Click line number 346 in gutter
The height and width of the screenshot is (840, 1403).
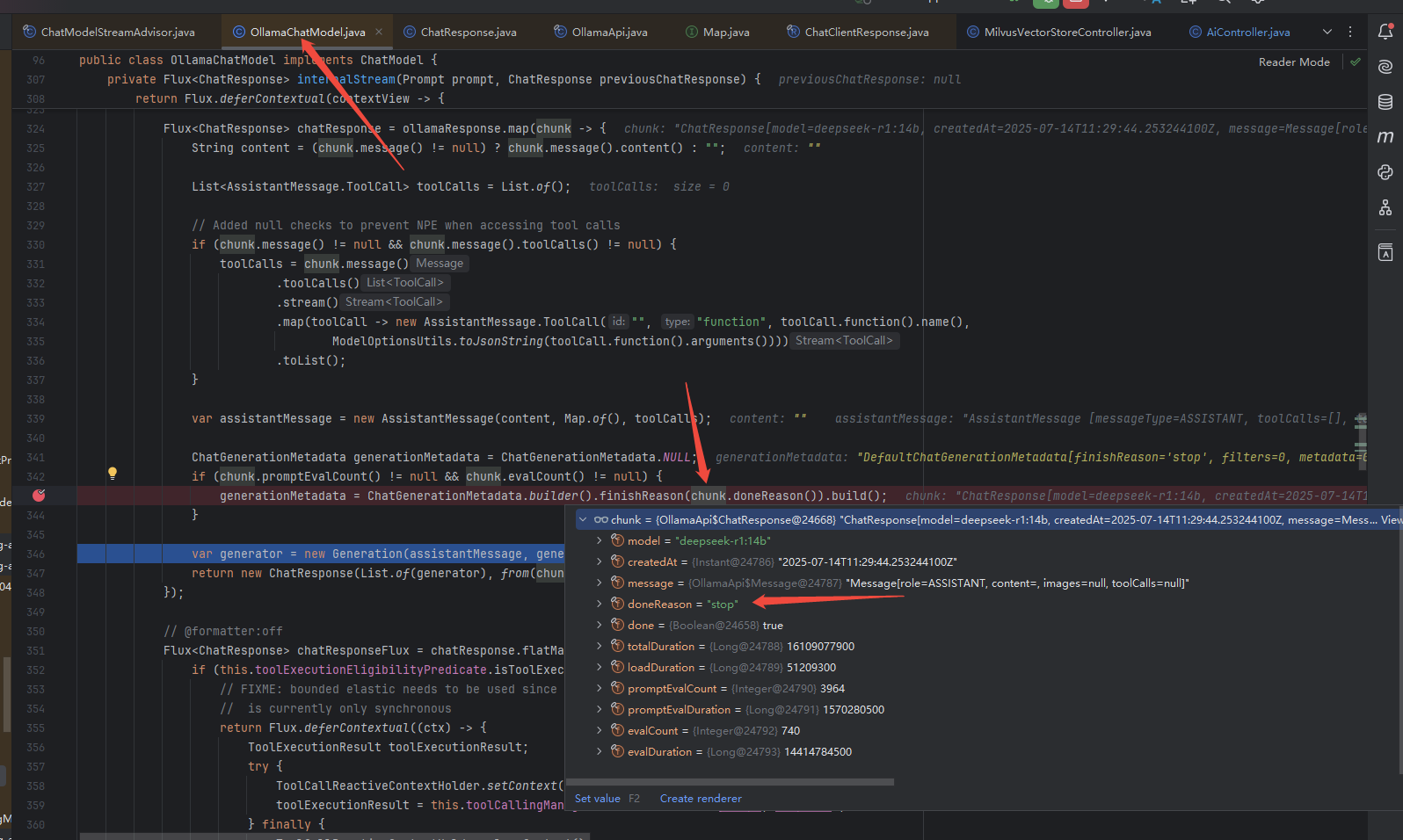[x=35, y=554]
